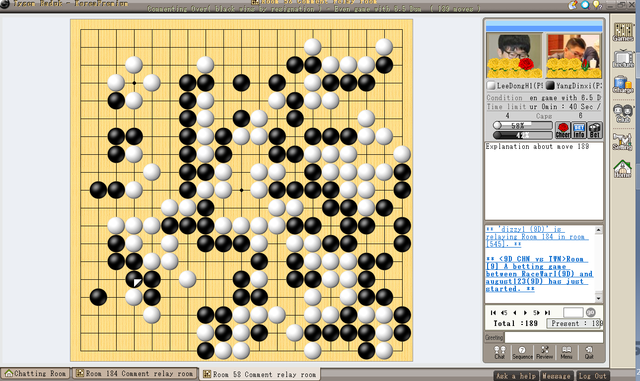Click YangDinxi player photo
Viewport: 640px width, 381px height.
click(x=573, y=56)
